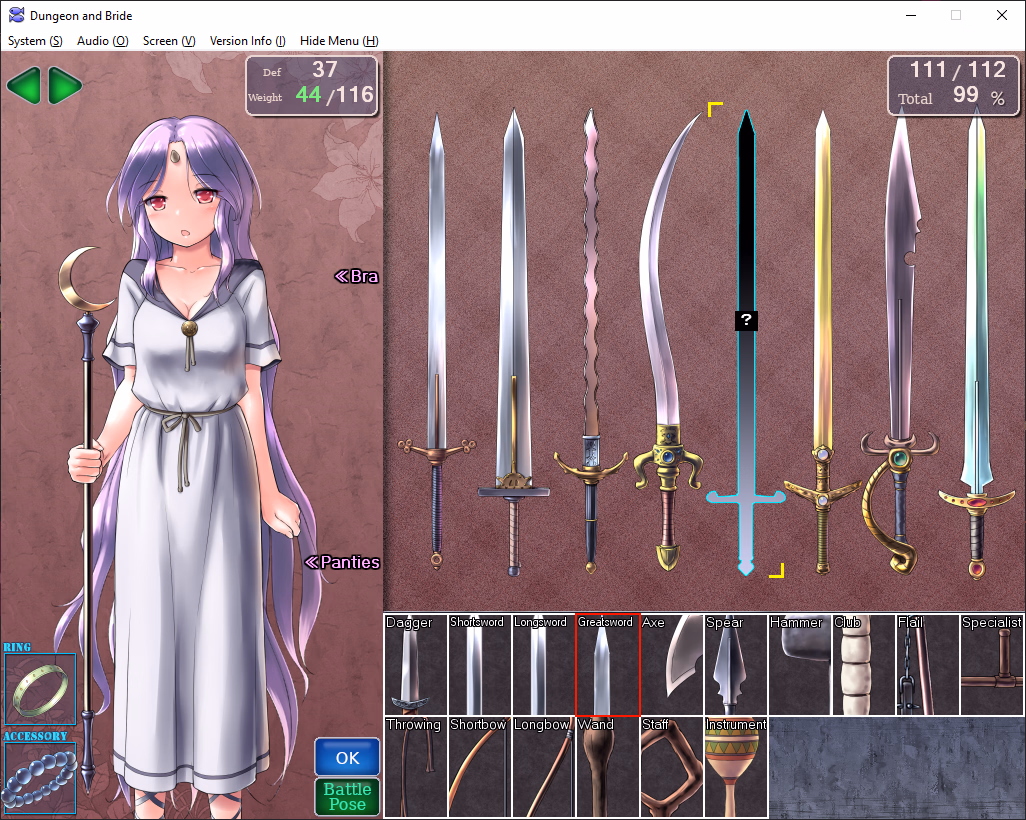Screen dimensions: 1026x820
Task: Choose the Staff weapon category
Action: [671, 767]
